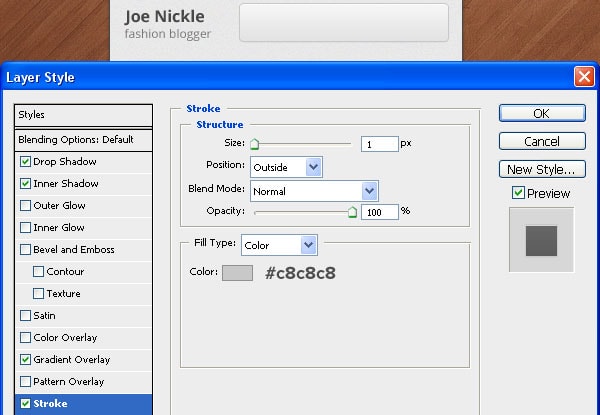
Task: Enable the Outer Glow checkbox
Action: pos(25,205)
